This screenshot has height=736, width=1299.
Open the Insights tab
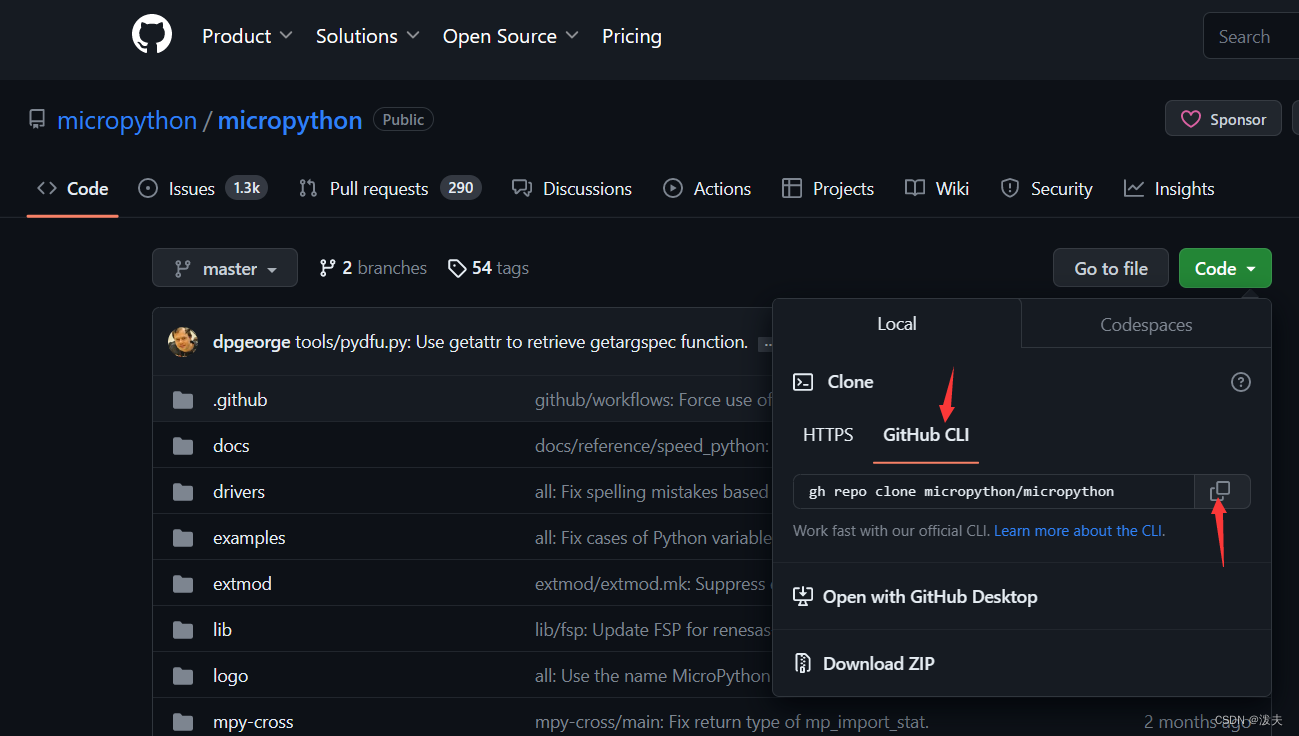1169,188
